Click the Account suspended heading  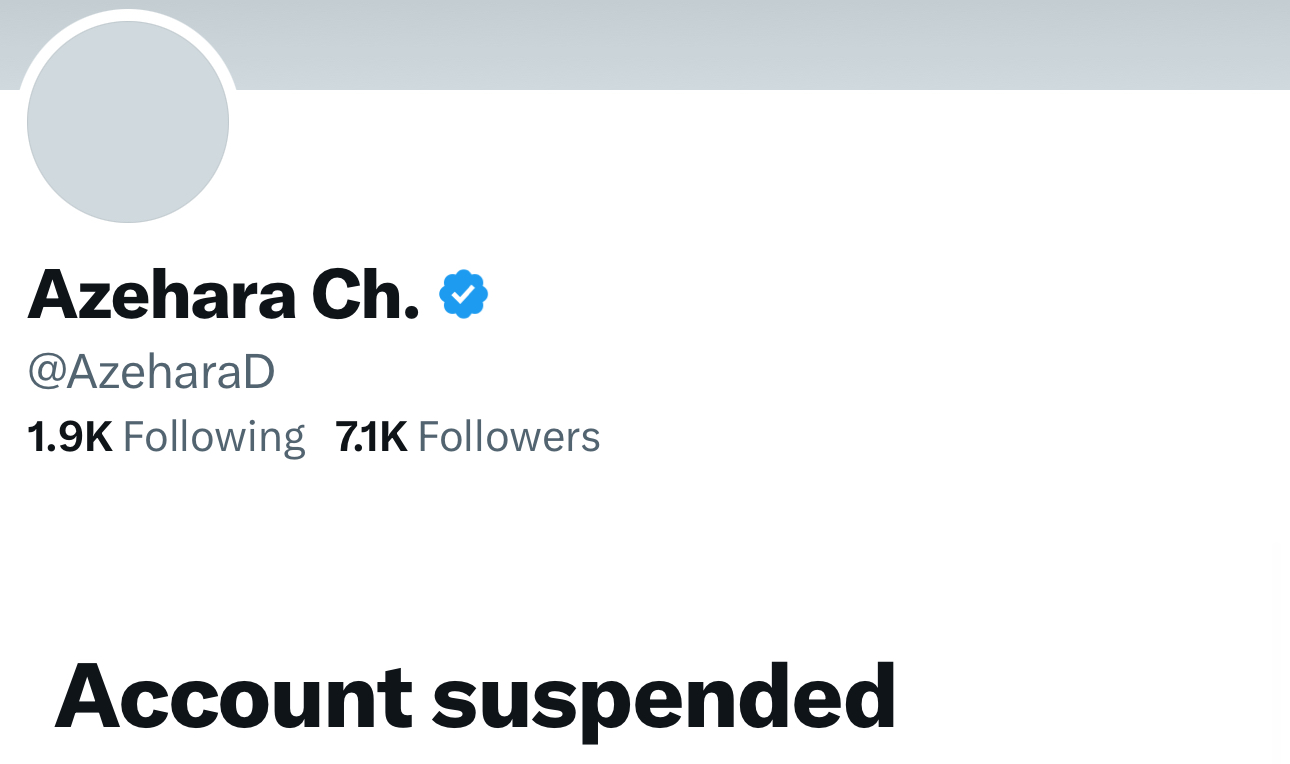point(475,696)
